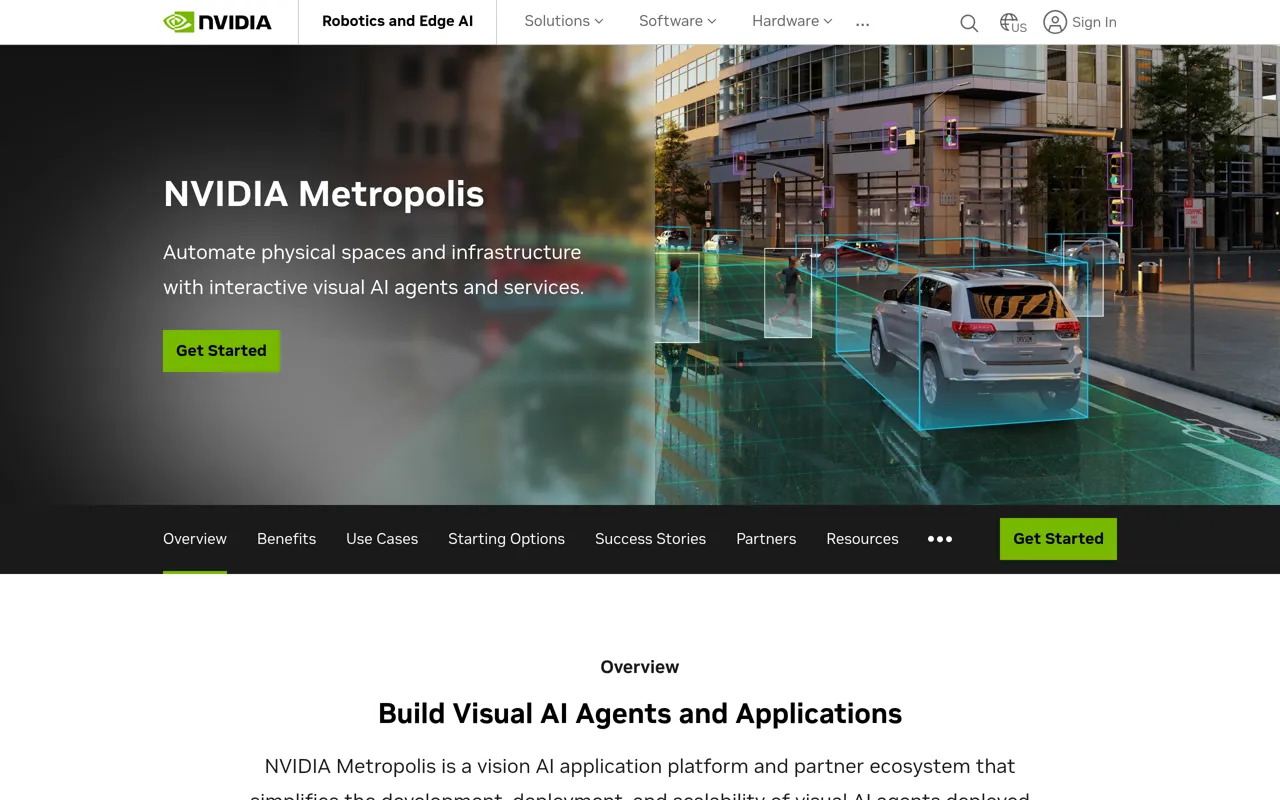Go to the Benefits tab
Image resolution: width=1280 pixels, height=800 pixels.
286,539
